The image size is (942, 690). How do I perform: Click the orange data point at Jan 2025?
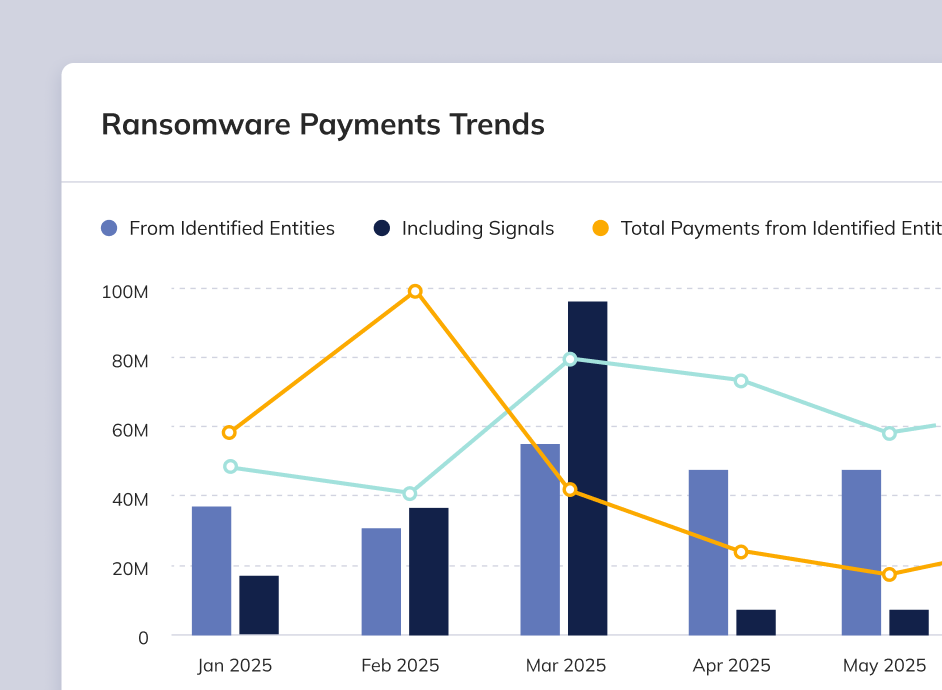(229, 432)
